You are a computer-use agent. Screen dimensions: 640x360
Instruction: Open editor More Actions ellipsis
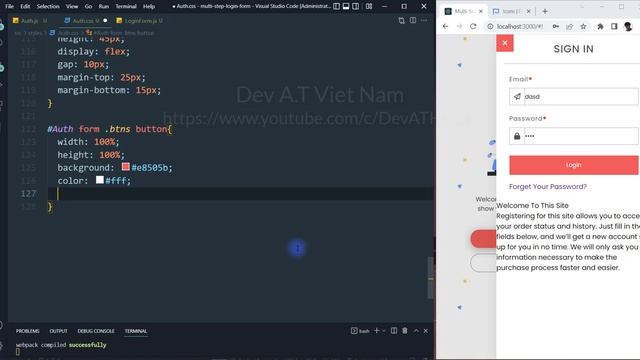[x=424, y=20]
